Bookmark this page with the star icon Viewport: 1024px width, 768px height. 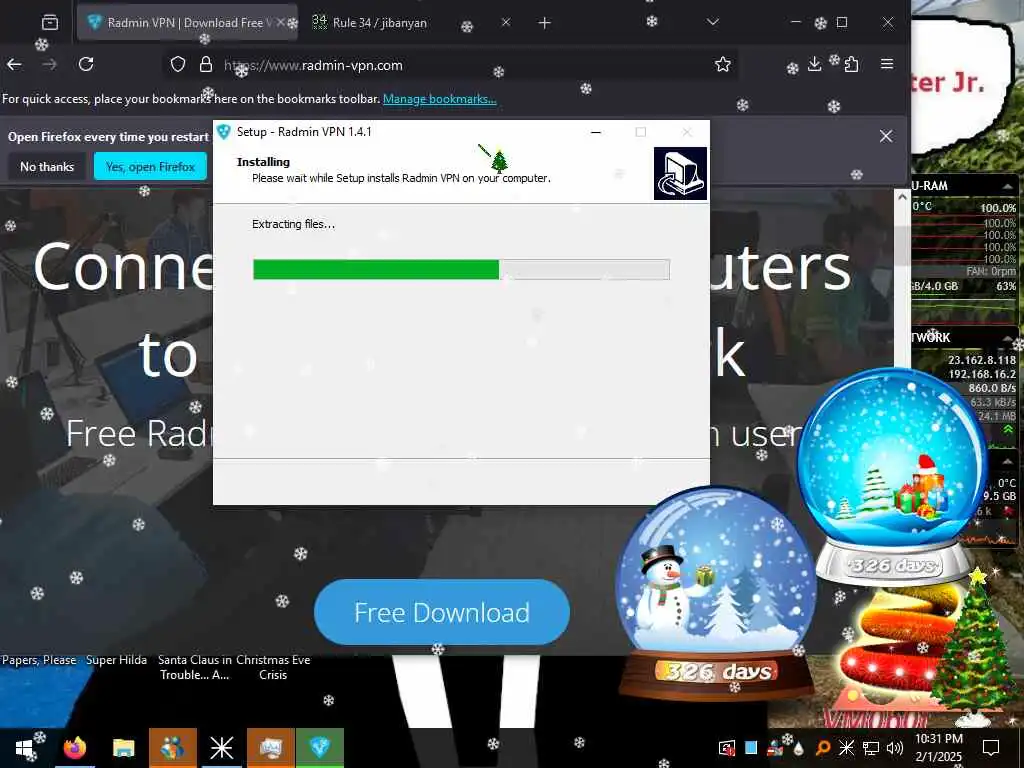pyautogui.click(x=722, y=64)
